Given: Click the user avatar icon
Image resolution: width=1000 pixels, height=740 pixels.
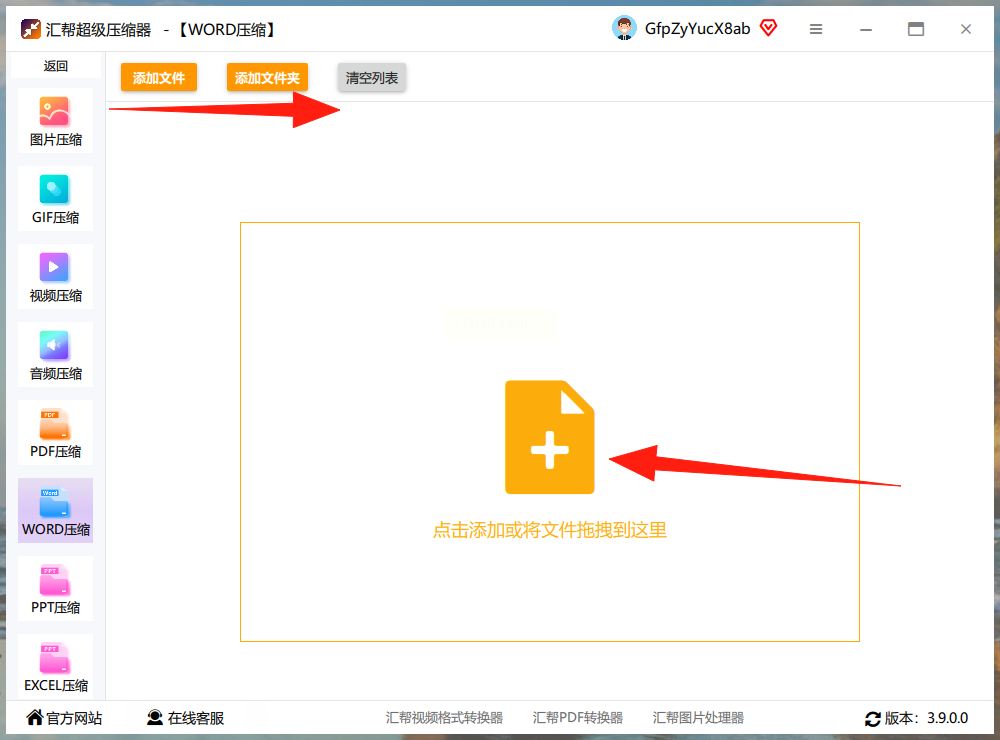Looking at the screenshot, I should click(624, 28).
